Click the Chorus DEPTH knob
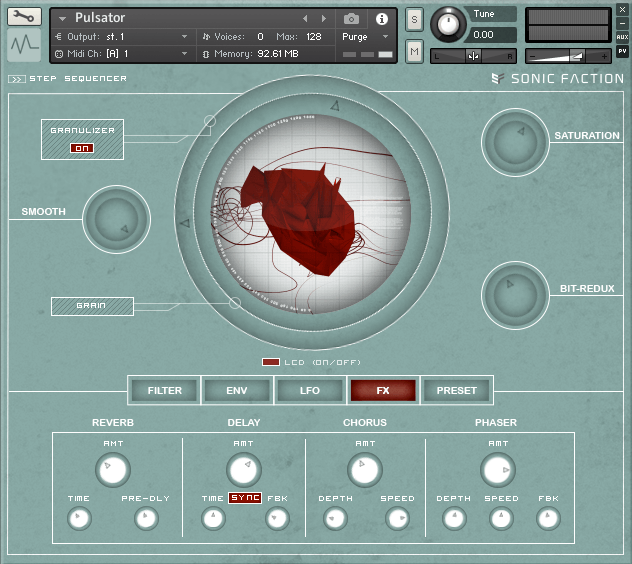The height and width of the screenshot is (564, 632). 335,518
